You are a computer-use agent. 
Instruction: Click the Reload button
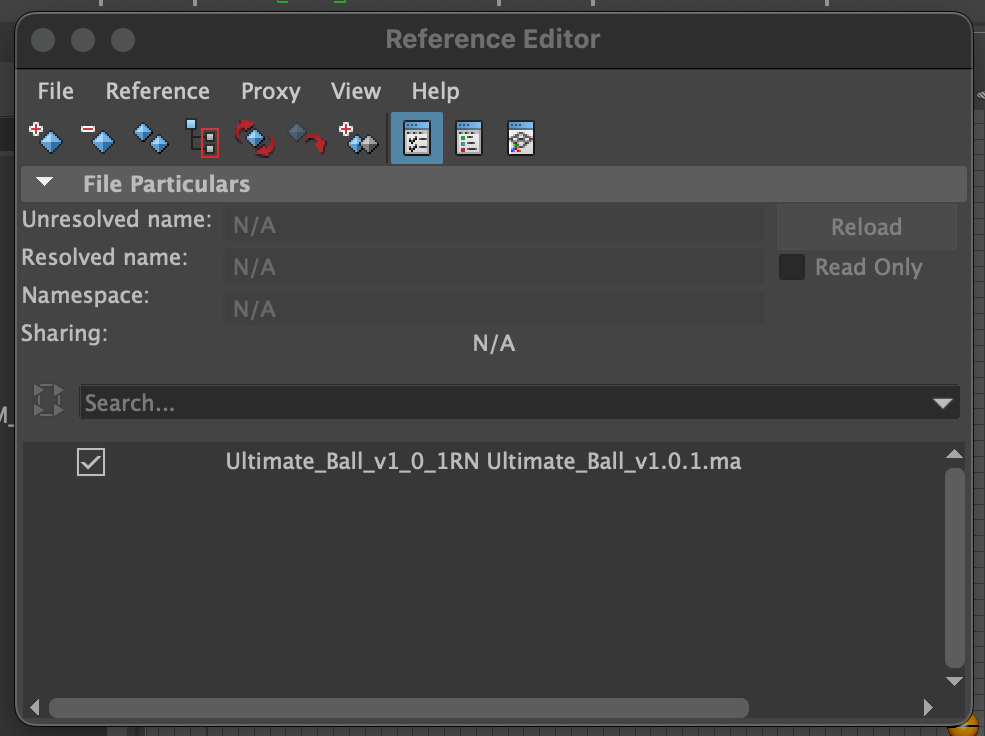(866, 227)
